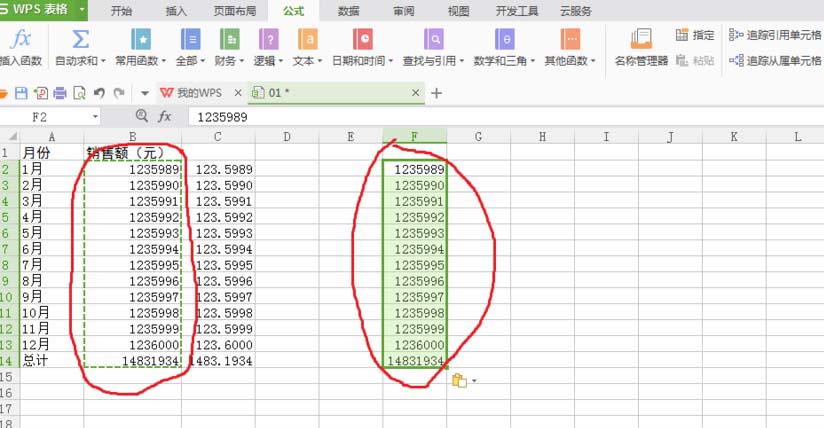Image resolution: width=824 pixels, height=428 pixels.
Task: Select column F header
Action: 415,137
